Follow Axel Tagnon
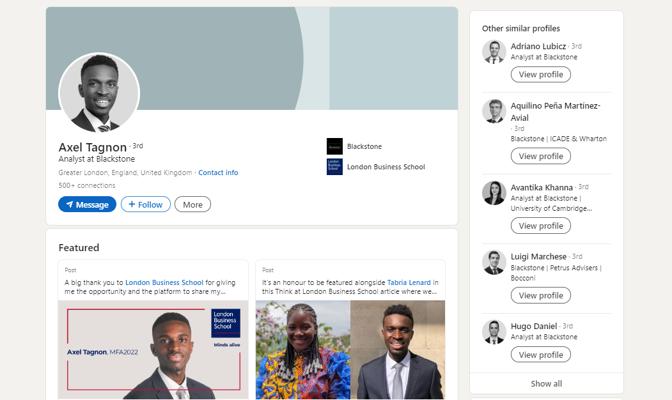Screen dimensions: 672x400 click(x=146, y=204)
